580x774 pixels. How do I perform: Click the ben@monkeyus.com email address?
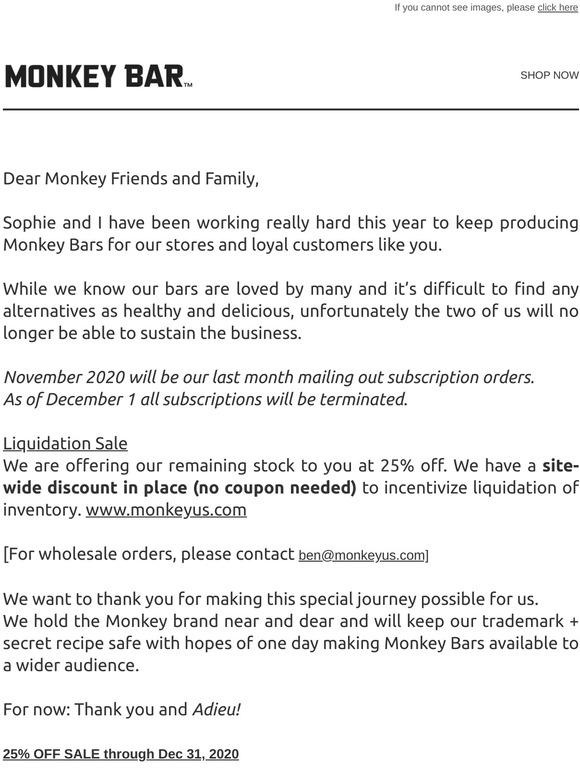click(361, 555)
